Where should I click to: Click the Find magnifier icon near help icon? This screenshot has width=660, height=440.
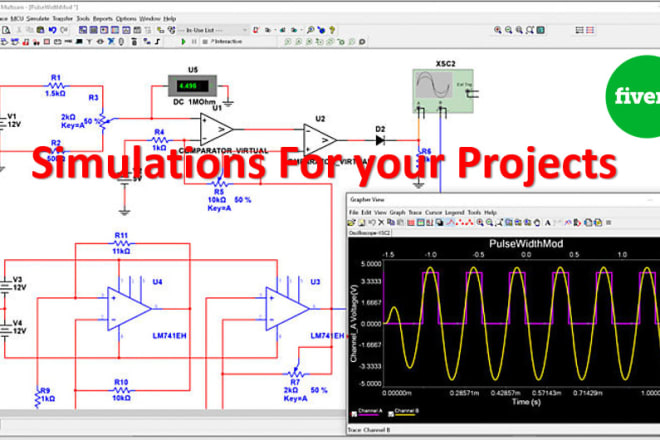310,30
